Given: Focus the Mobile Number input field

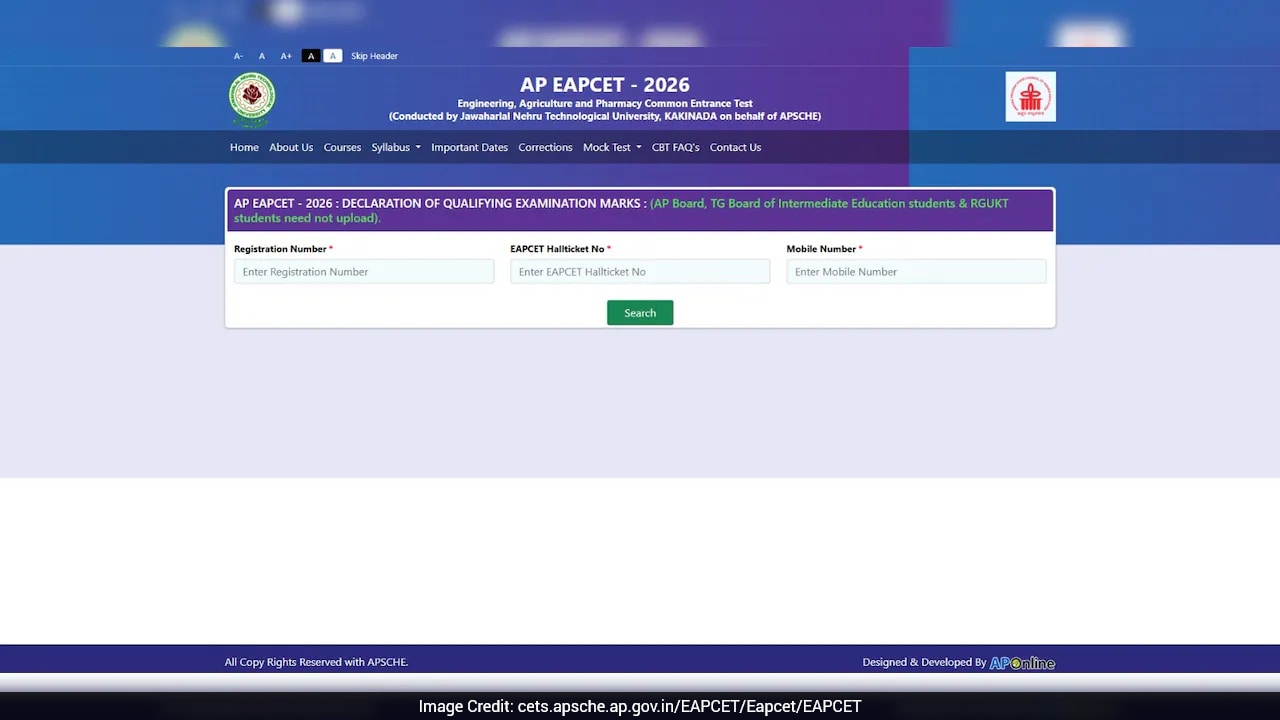Looking at the screenshot, I should [x=916, y=271].
